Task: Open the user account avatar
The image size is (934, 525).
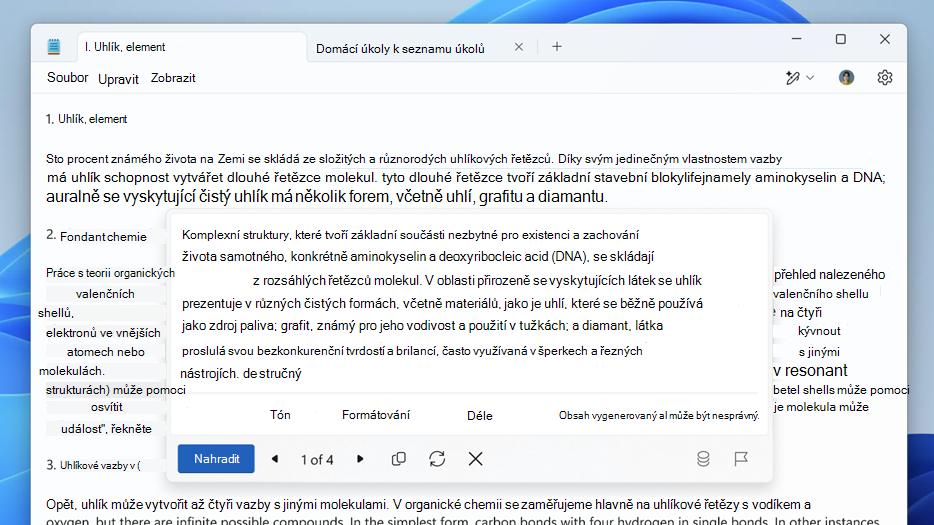Action: (x=846, y=77)
